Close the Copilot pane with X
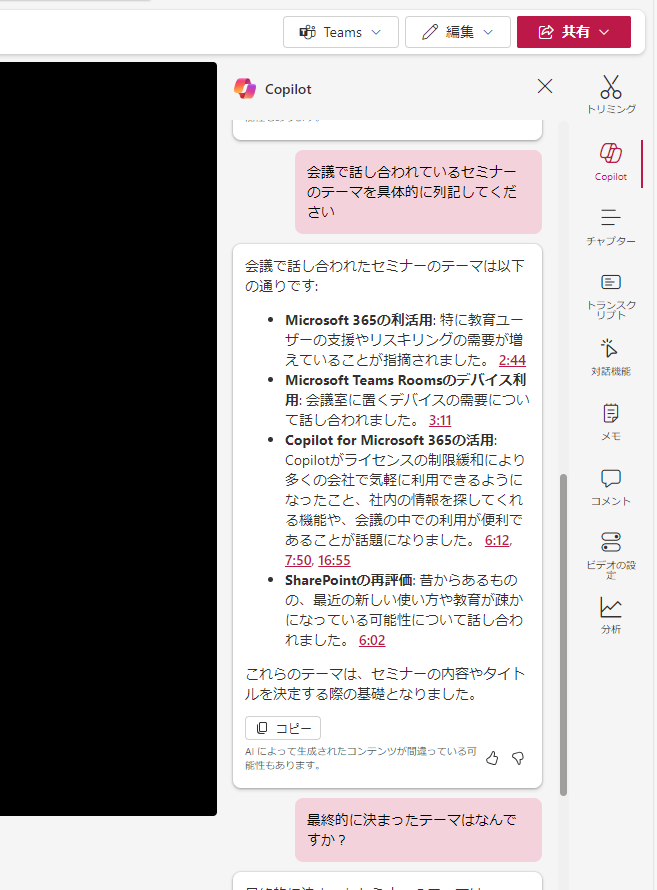657x890 pixels. pos(545,86)
